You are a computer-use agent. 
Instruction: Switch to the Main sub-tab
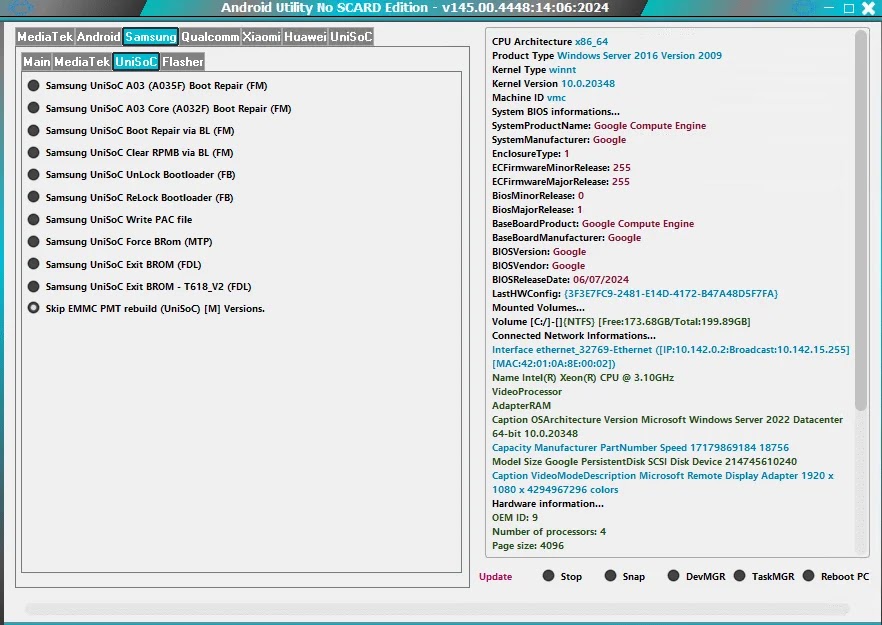(x=37, y=61)
